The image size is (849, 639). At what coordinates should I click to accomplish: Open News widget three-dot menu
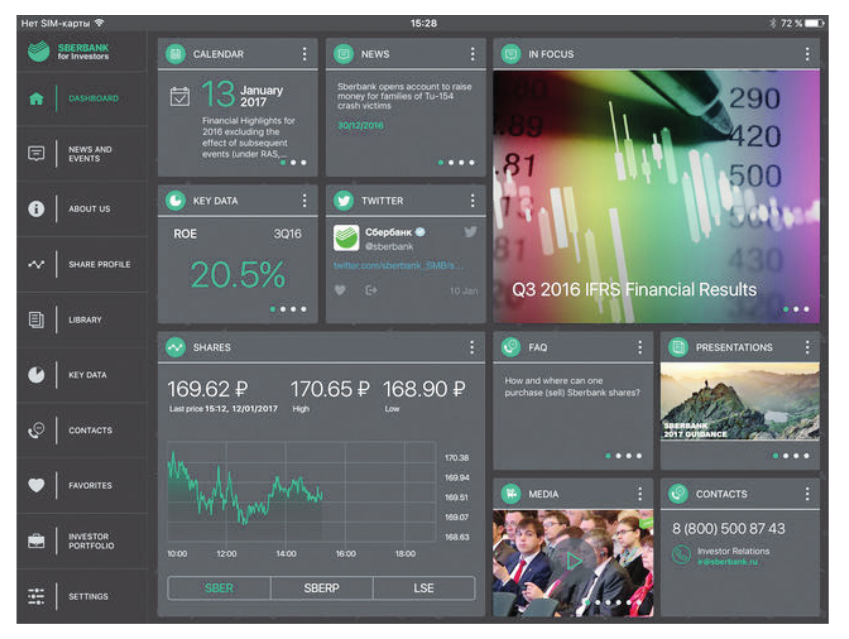[473, 54]
